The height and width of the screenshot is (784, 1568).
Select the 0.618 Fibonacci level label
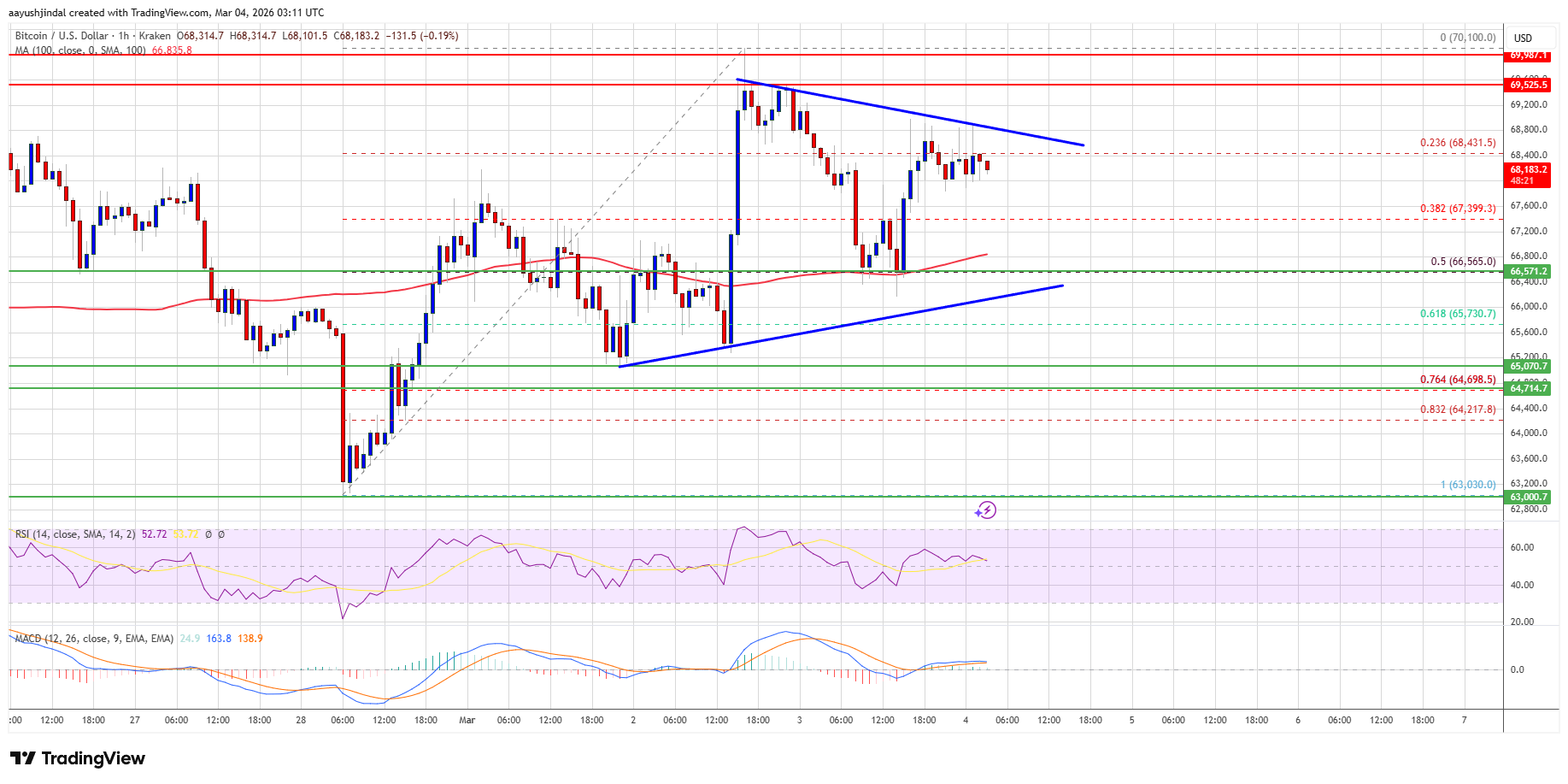[x=1457, y=314]
